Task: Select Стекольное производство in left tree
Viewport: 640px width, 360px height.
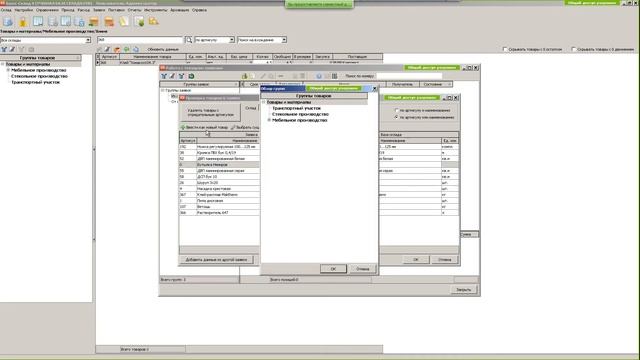Action: click(x=39, y=76)
